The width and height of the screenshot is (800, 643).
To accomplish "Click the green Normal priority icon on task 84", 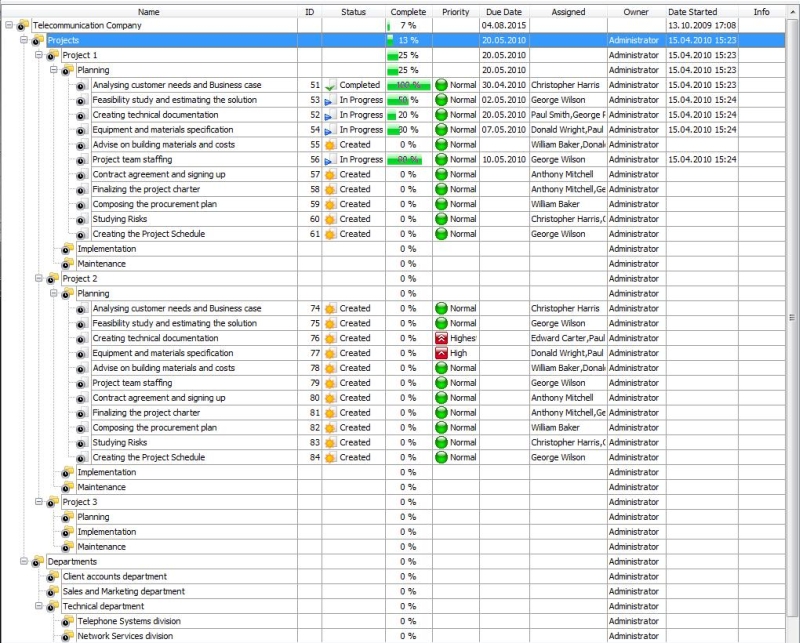I will click(441, 457).
